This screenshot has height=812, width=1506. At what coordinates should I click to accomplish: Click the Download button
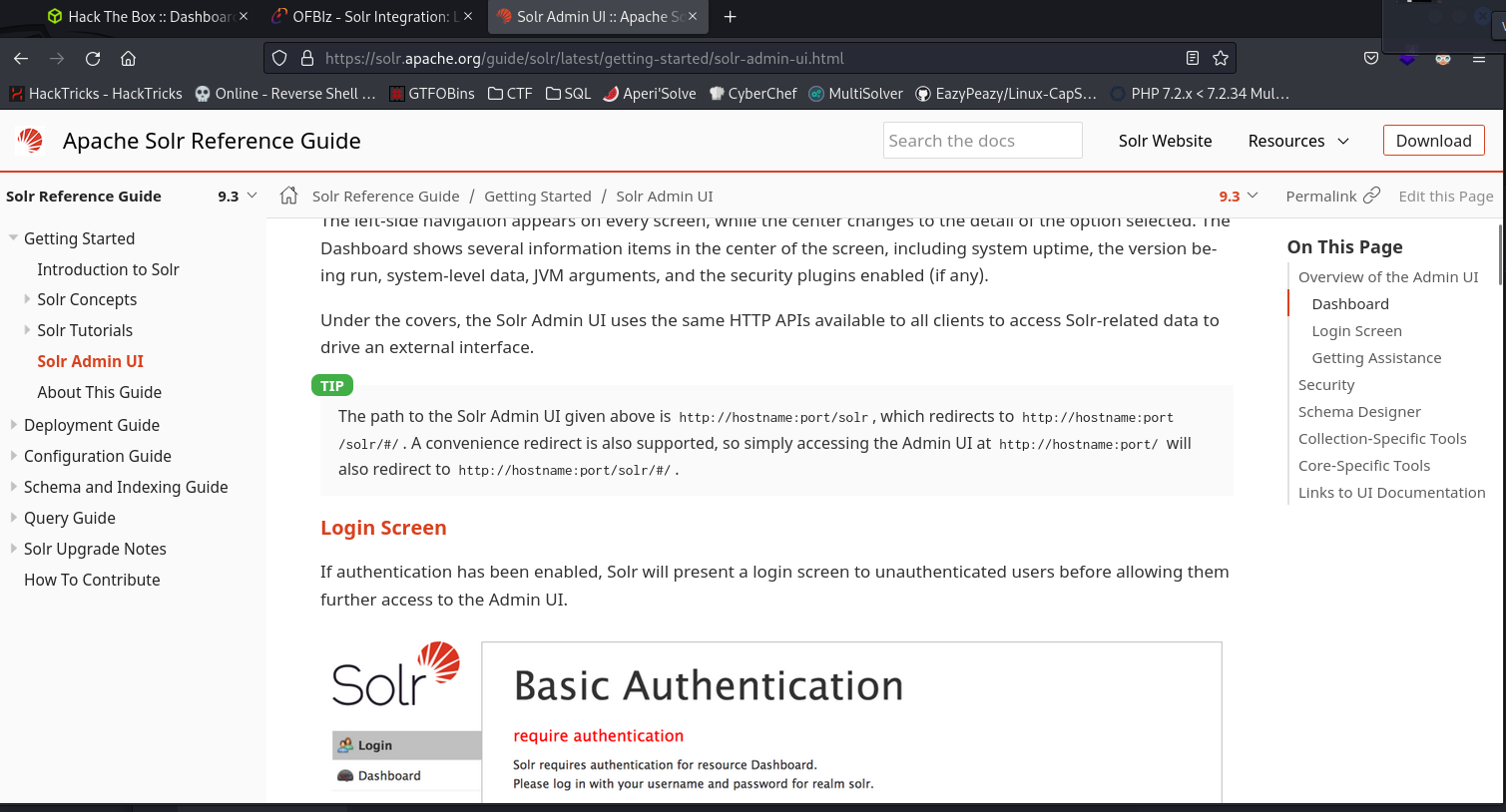(x=1433, y=141)
